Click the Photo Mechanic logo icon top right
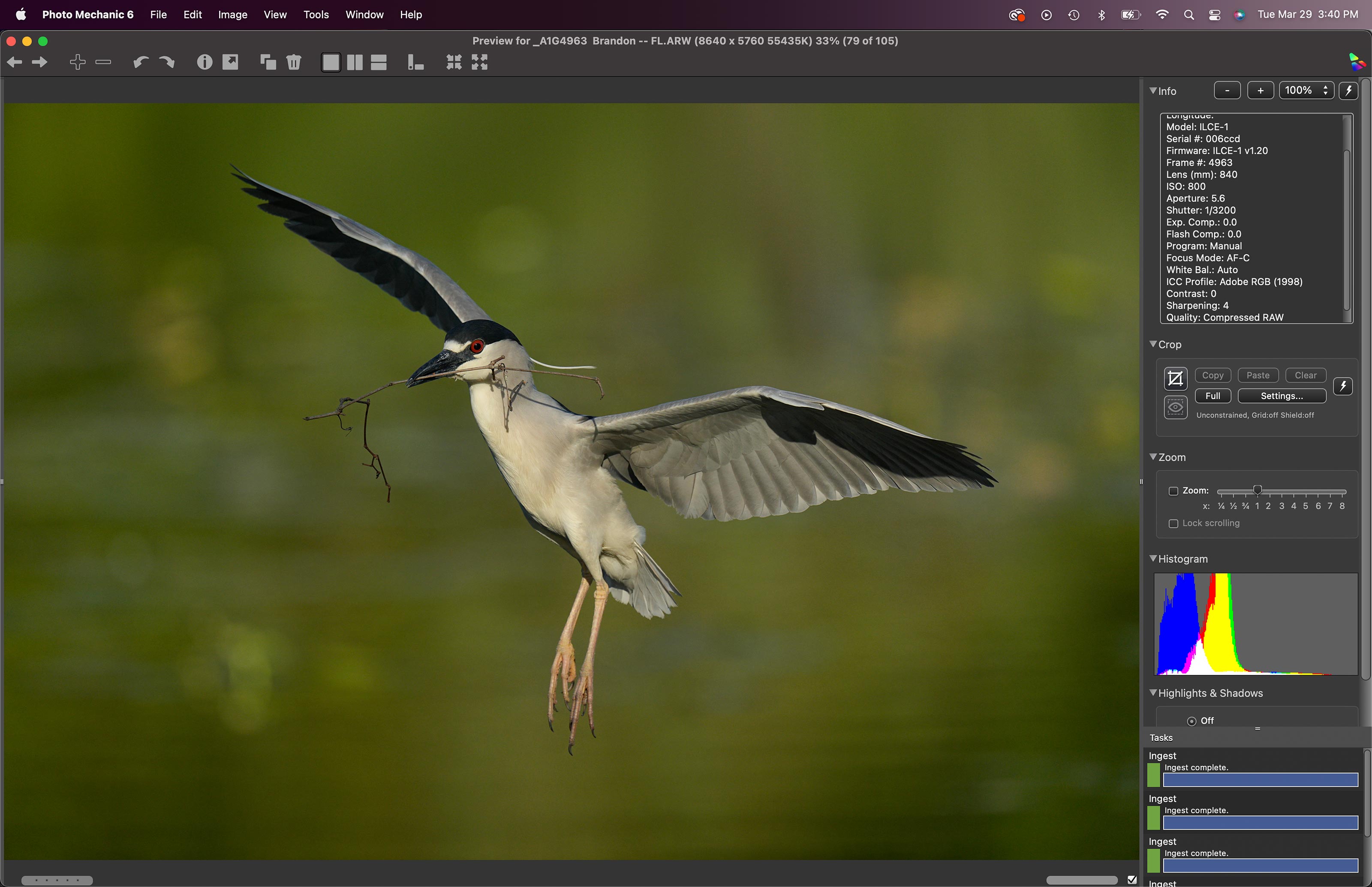The height and width of the screenshot is (887, 1372). tap(1357, 62)
